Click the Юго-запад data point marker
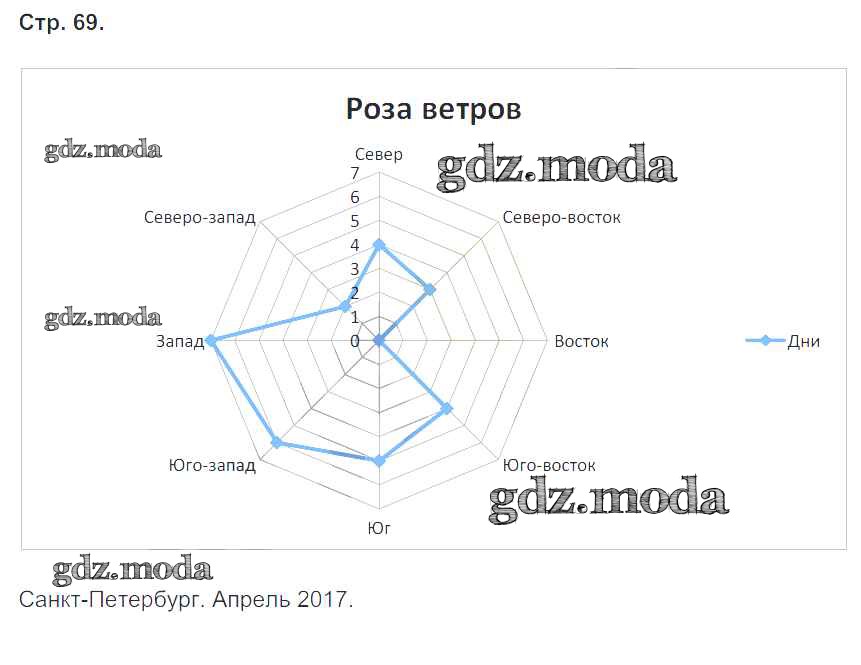The height and width of the screenshot is (665, 861). click(x=277, y=443)
